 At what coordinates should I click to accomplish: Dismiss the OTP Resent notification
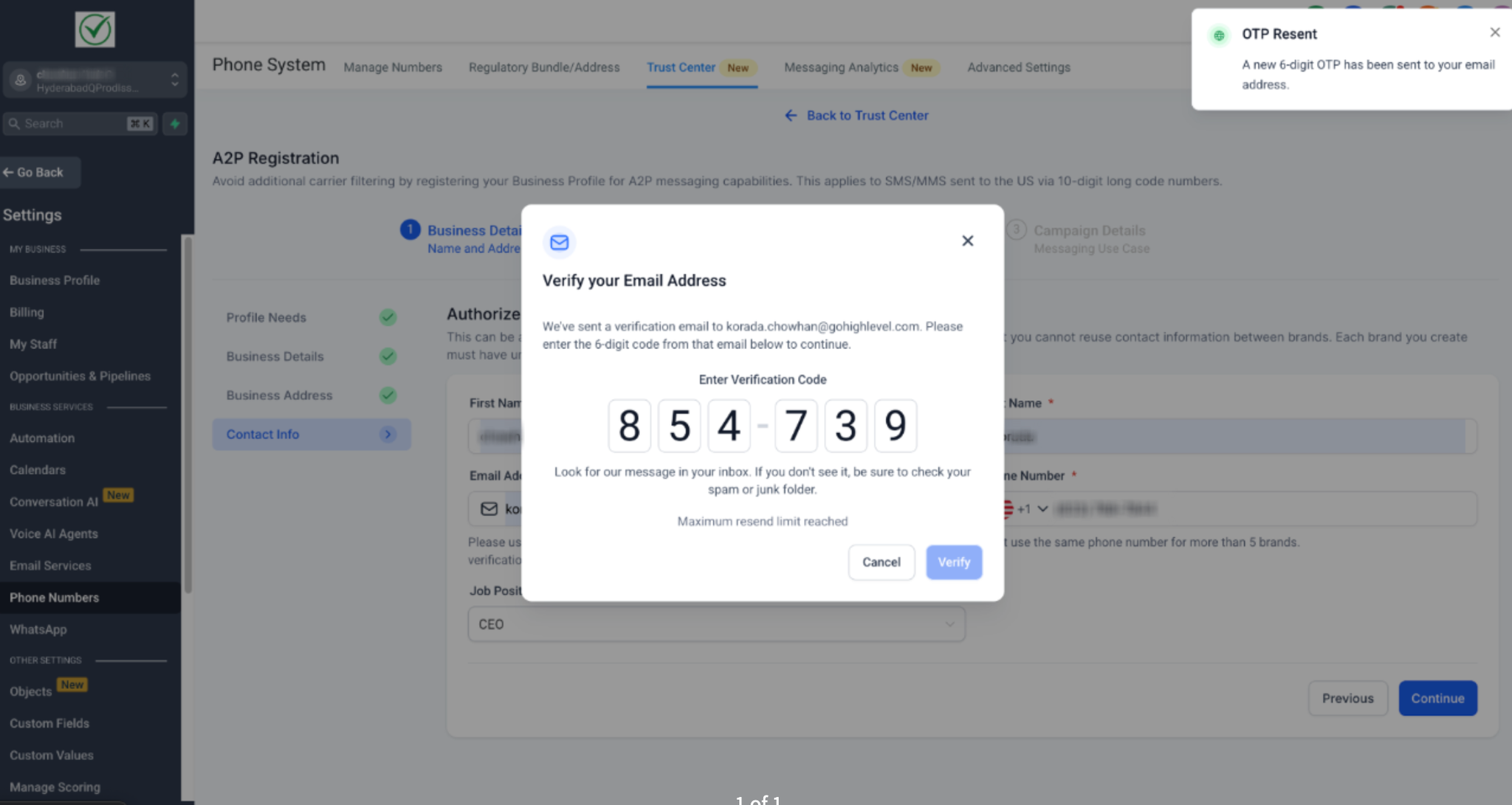pos(1494,32)
